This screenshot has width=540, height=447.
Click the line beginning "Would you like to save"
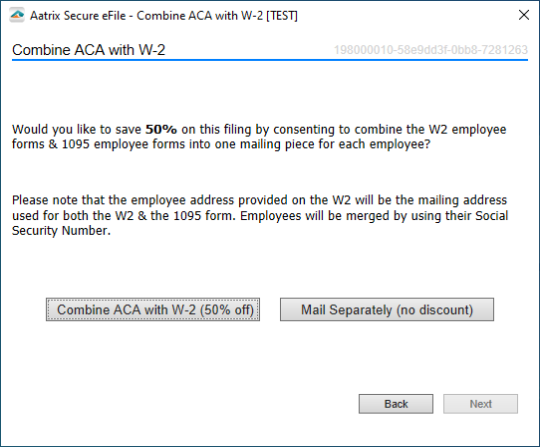pyautogui.click(x=259, y=130)
